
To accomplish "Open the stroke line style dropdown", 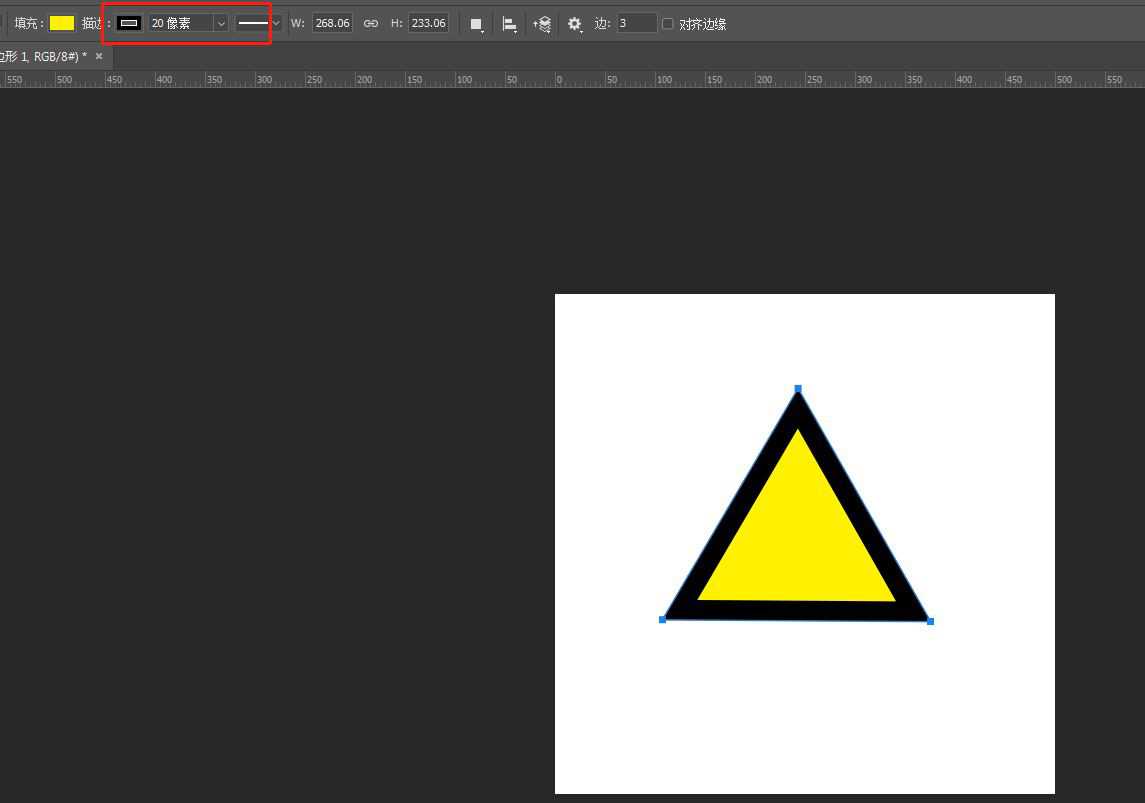I will (x=258, y=23).
